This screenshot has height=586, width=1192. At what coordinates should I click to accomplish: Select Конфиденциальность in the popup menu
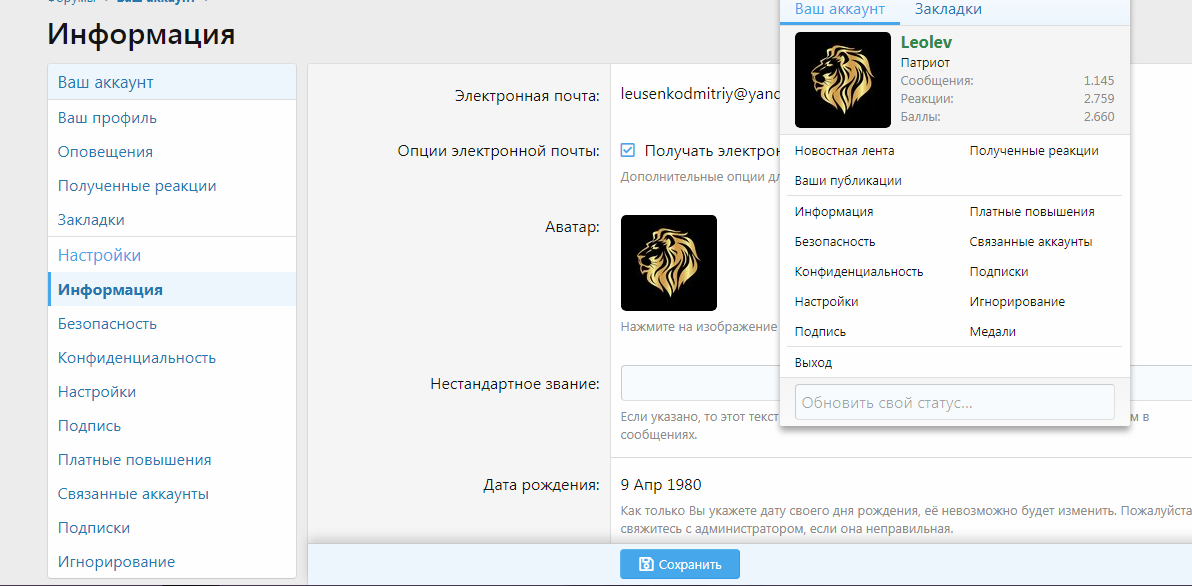tap(859, 271)
